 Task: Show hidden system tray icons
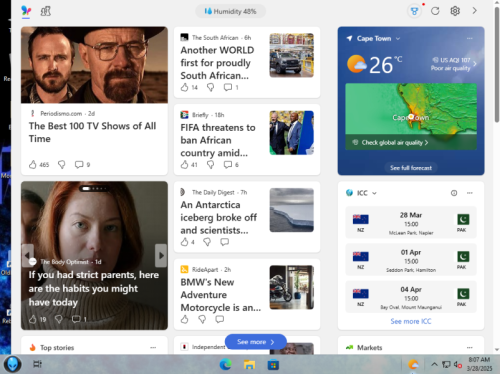coord(434,364)
